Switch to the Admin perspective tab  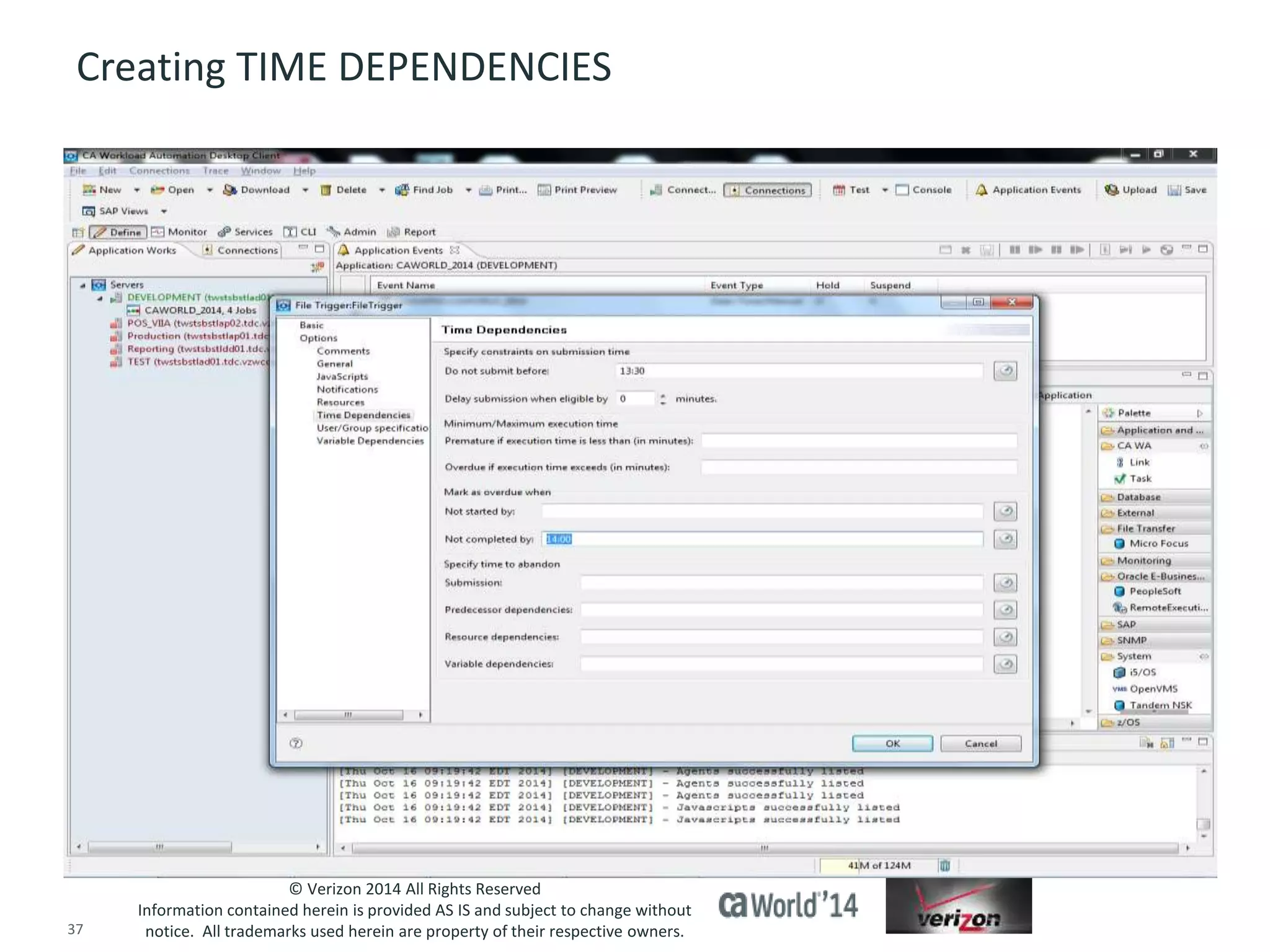coord(352,232)
